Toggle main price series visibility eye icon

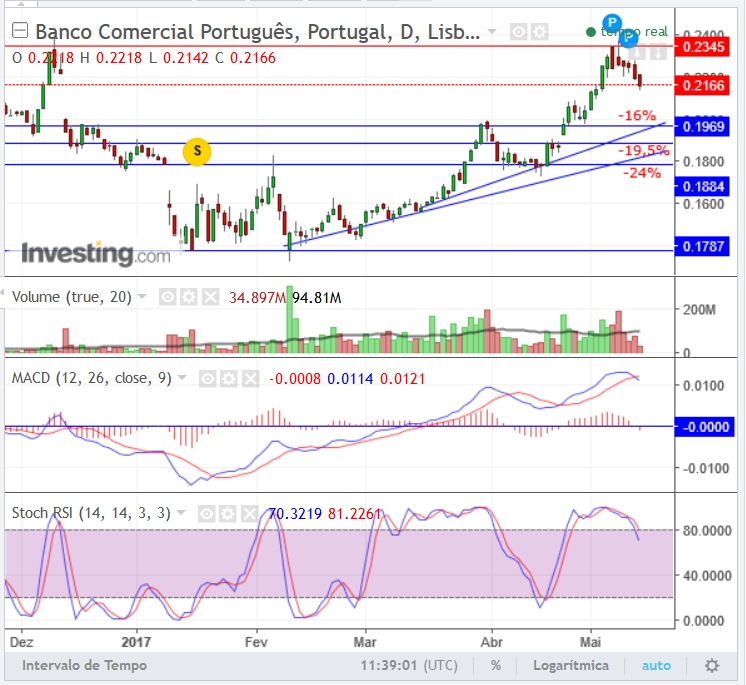coord(518,32)
